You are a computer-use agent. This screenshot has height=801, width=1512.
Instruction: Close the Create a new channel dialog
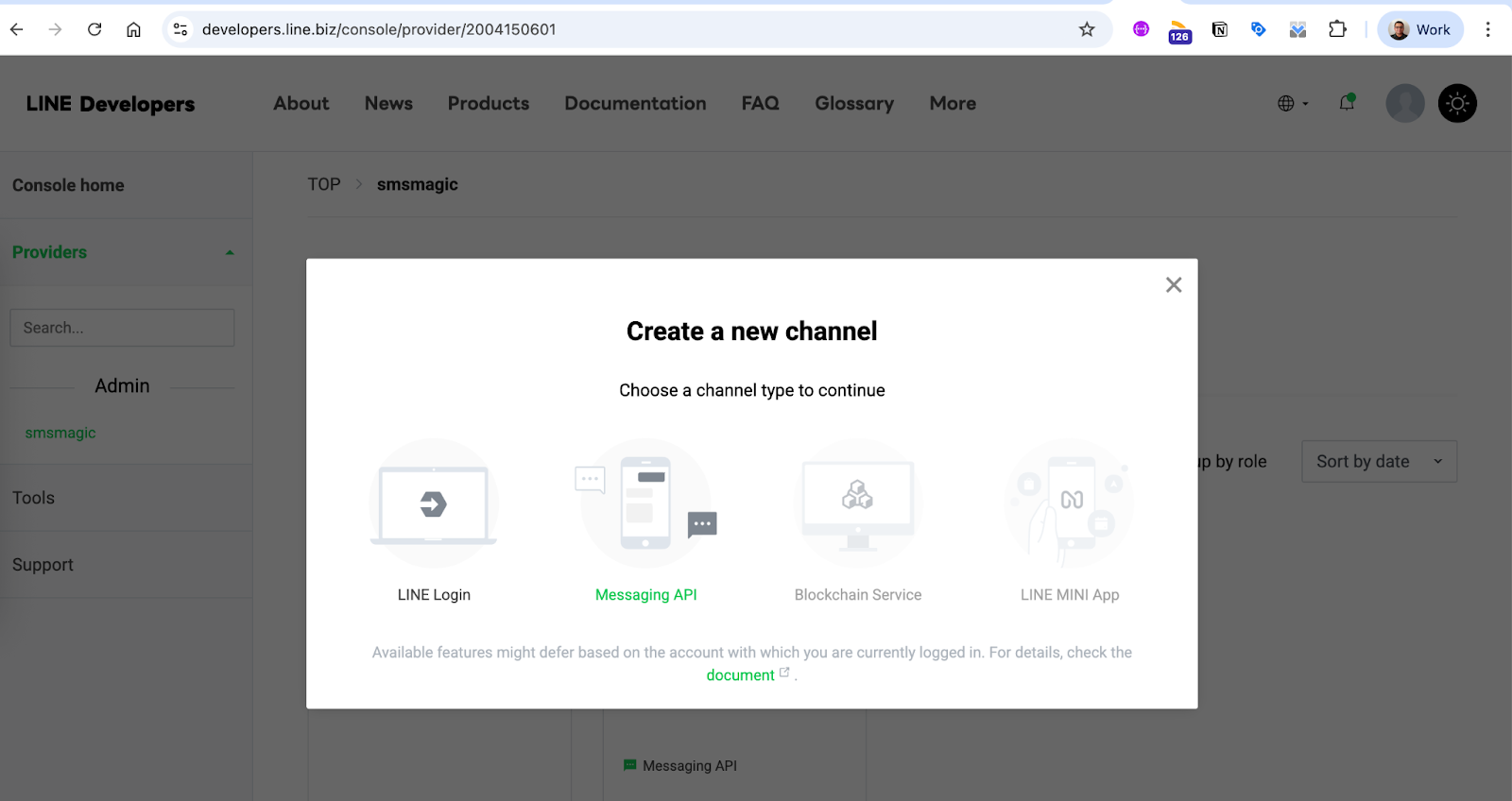coord(1174,284)
